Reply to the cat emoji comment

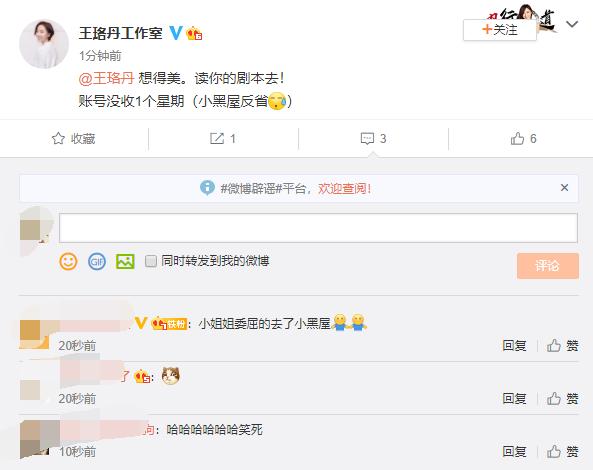(x=514, y=398)
